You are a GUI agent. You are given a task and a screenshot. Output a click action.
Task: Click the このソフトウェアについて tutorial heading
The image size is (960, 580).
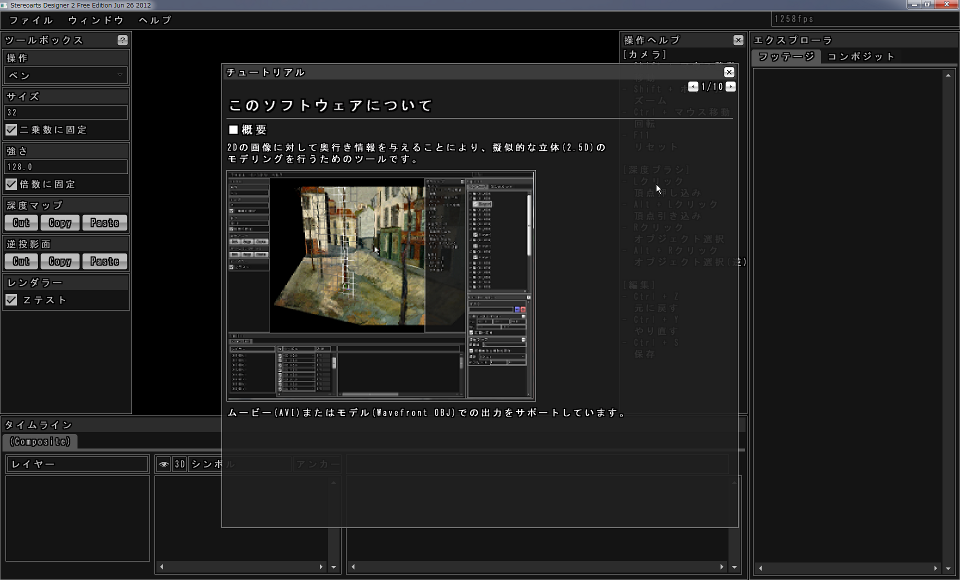click(331, 106)
